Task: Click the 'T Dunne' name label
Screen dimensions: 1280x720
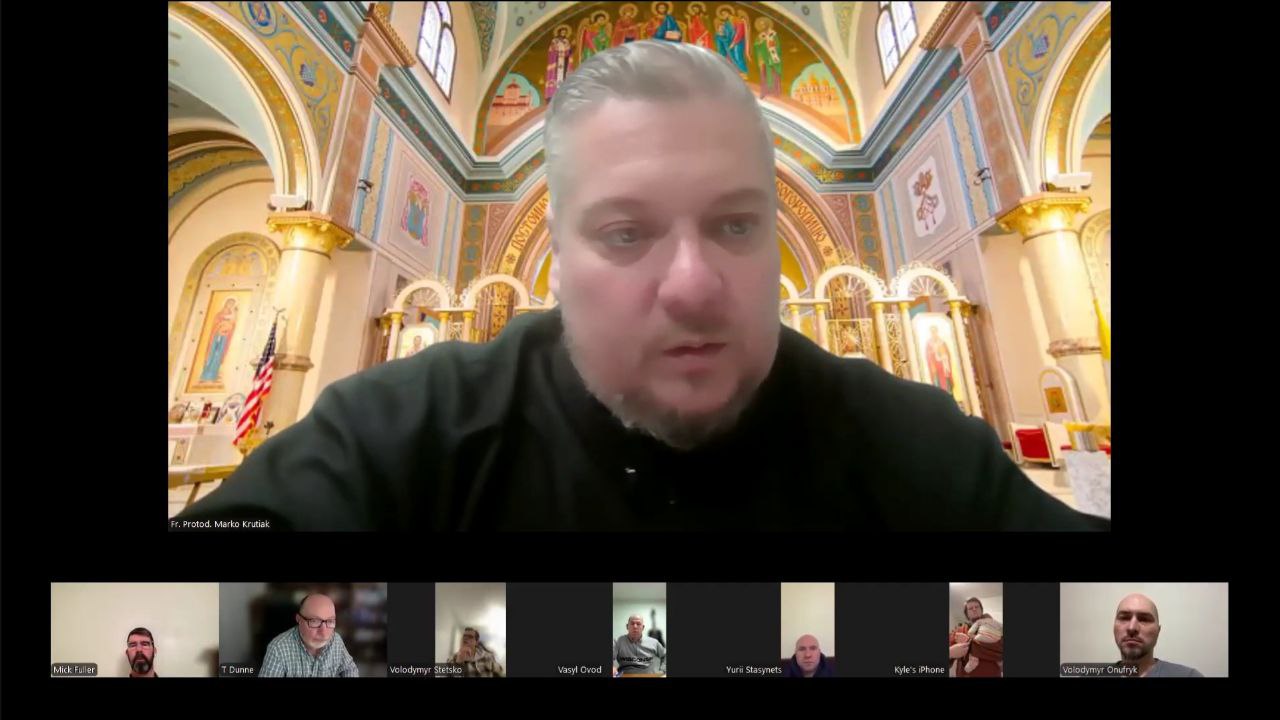Action: tap(238, 670)
